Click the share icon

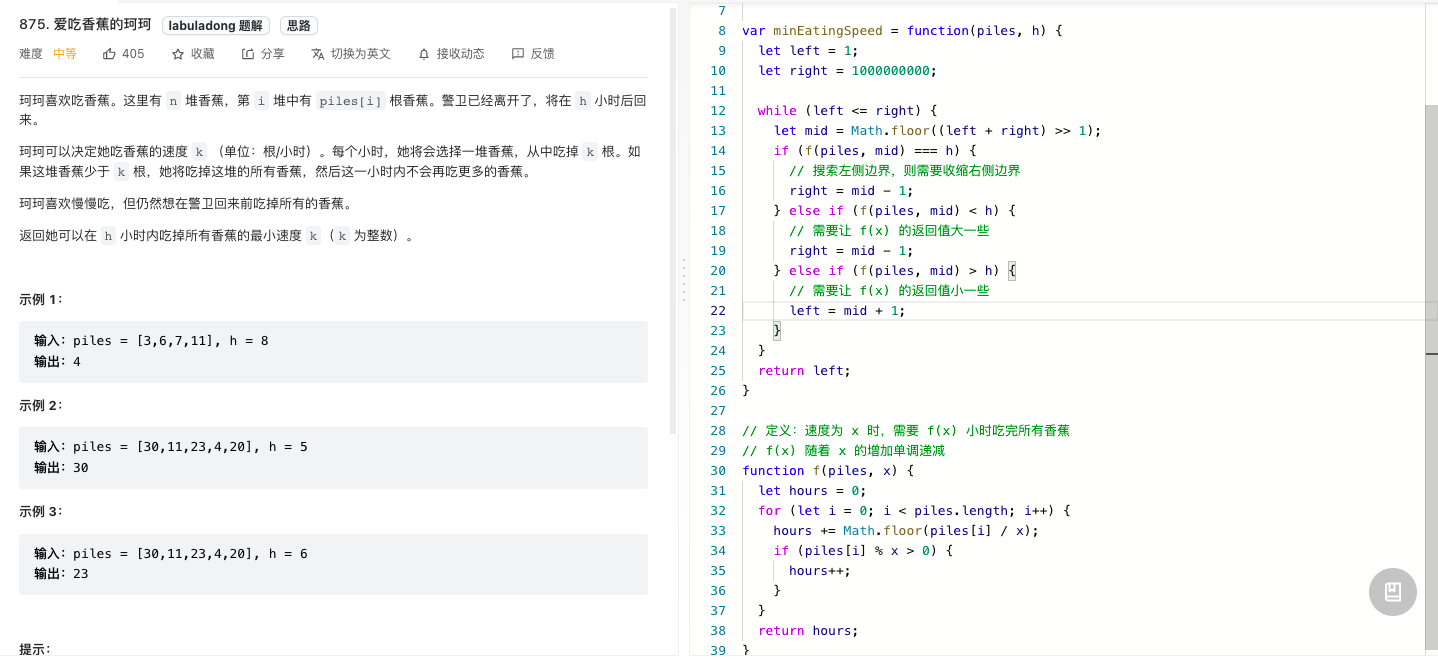pyautogui.click(x=248, y=54)
